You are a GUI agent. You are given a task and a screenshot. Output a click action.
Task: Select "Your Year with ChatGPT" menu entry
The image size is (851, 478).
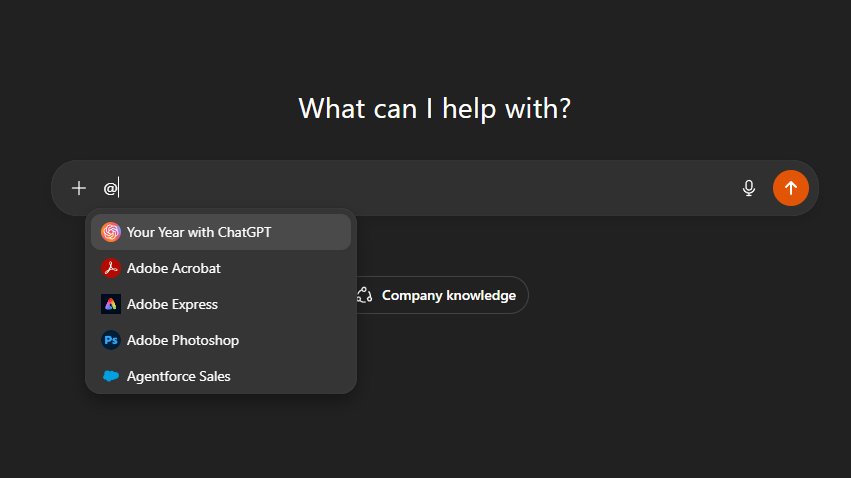[x=221, y=232]
